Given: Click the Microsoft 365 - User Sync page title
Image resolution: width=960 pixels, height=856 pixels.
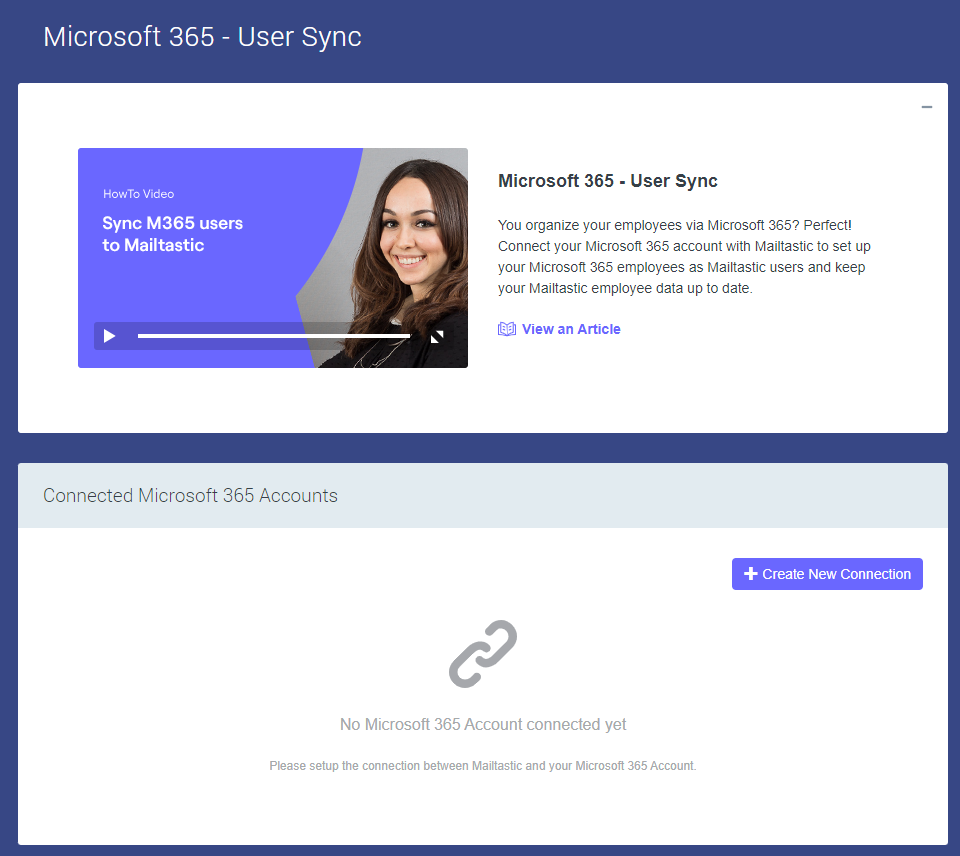Looking at the screenshot, I should (x=203, y=37).
